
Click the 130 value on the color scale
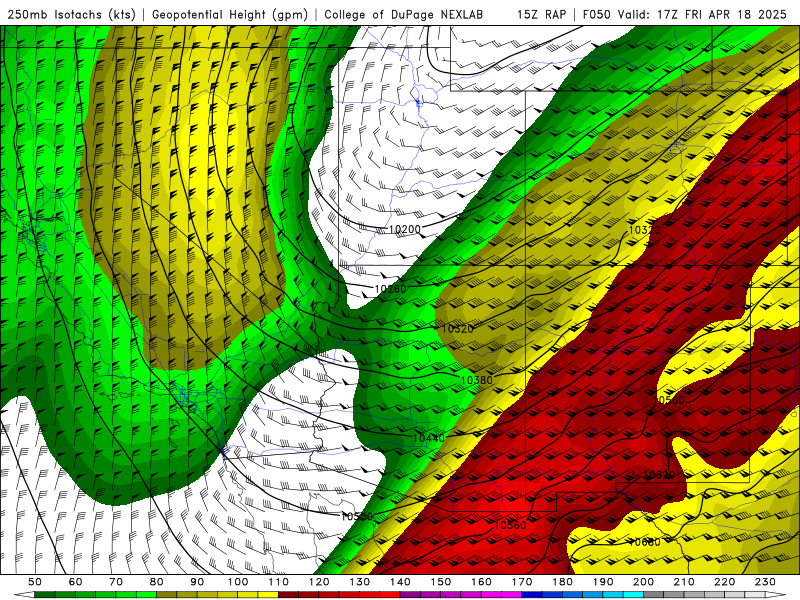[360, 582]
